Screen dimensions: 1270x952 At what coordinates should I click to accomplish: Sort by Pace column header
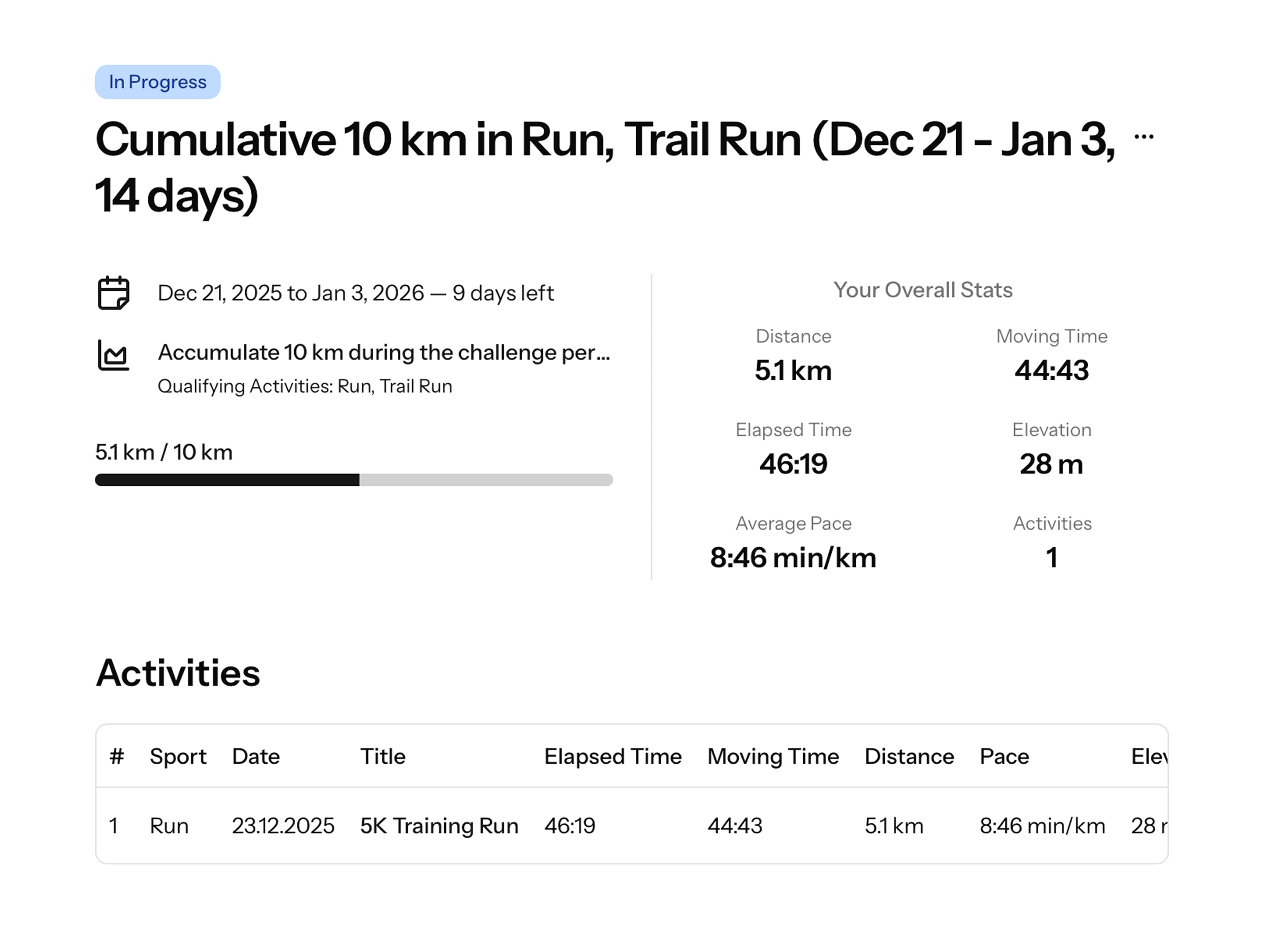(x=1004, y=756)
